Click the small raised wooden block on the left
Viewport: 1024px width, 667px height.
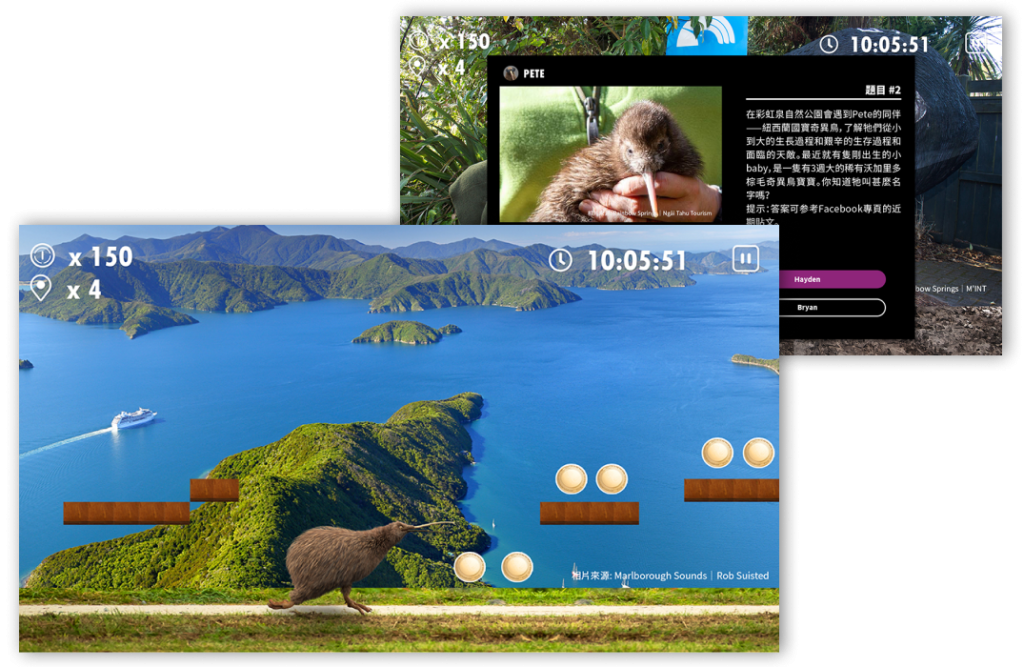[x=214, y=490]
